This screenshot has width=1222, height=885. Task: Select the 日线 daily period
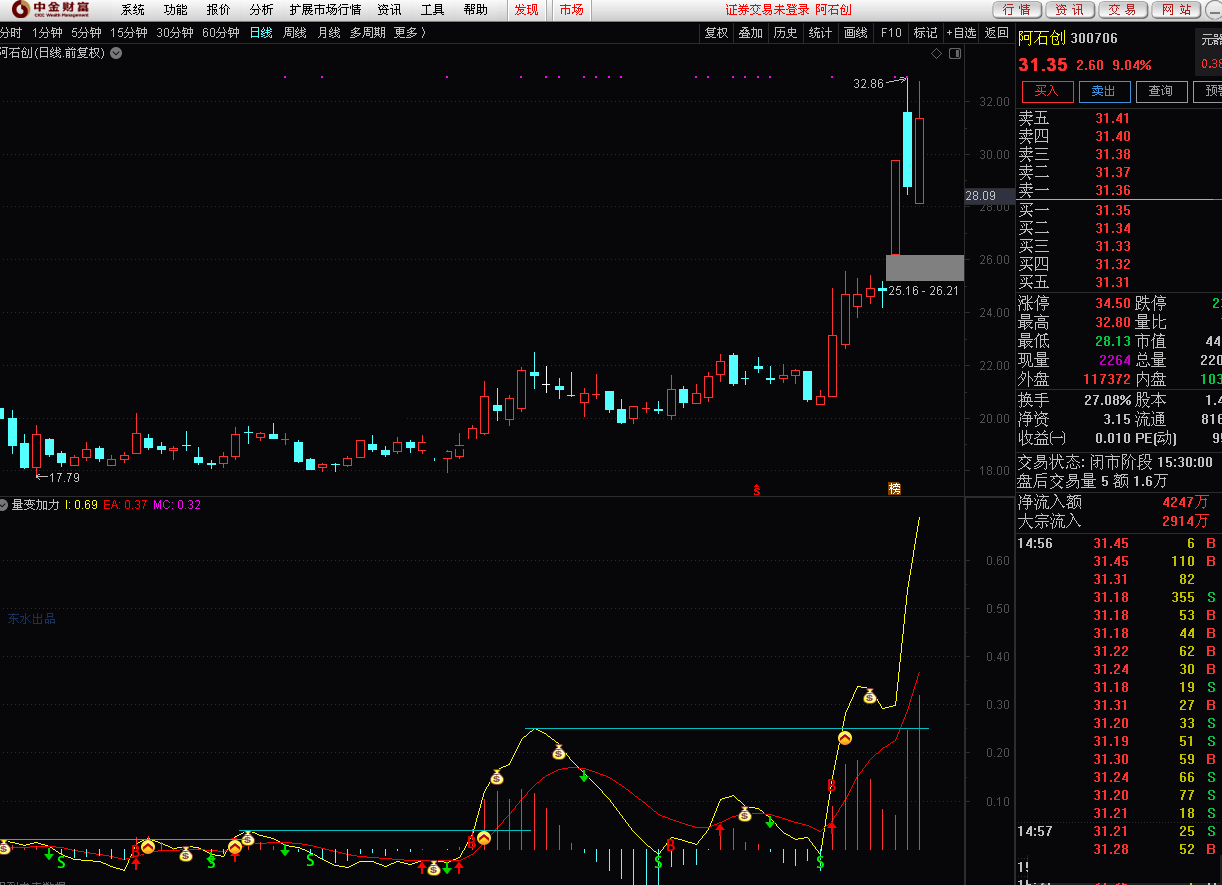tap(260, 32)
